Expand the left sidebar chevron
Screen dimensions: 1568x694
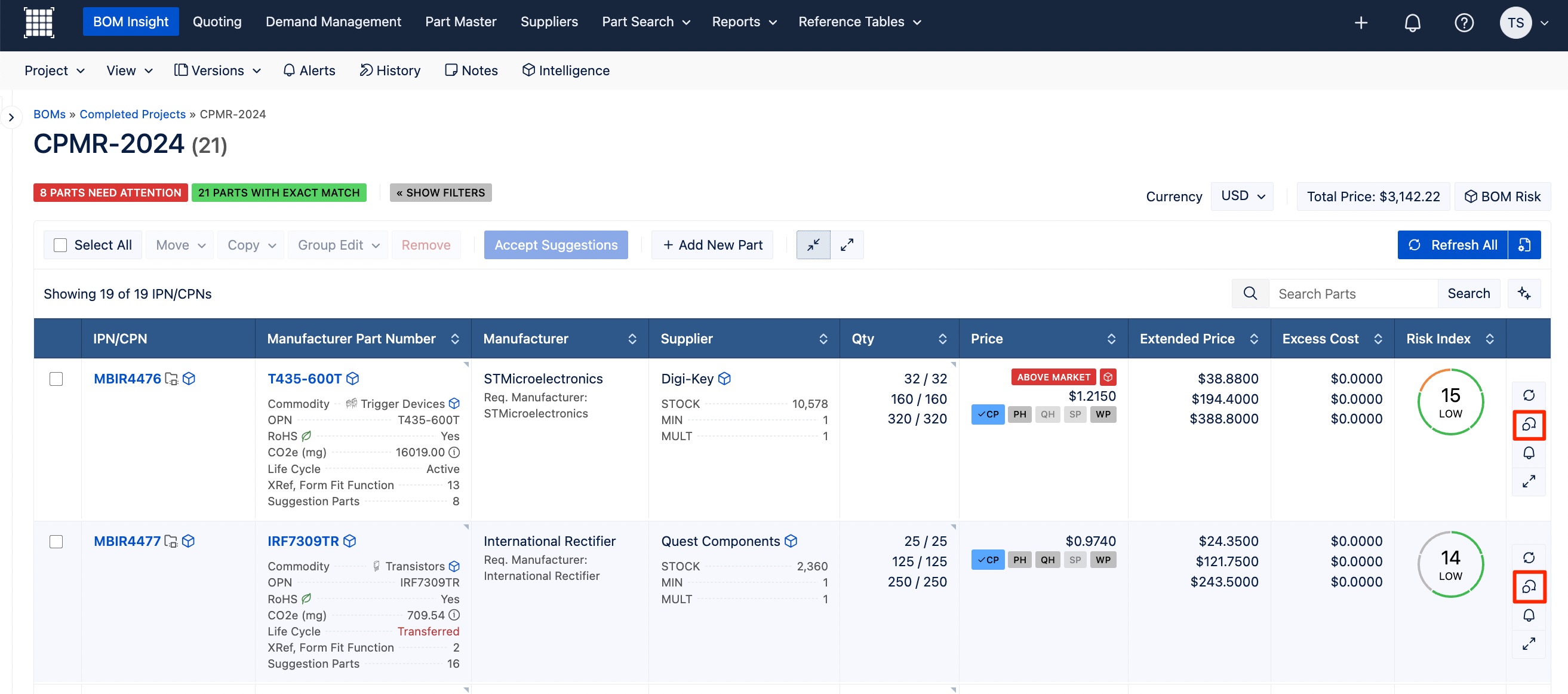(x=11, y=117)
